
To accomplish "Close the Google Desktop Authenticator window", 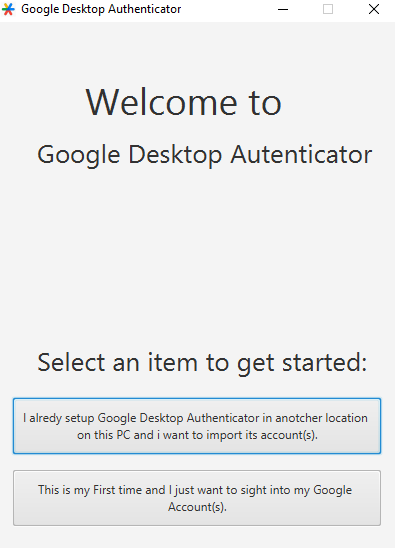I will click(374, 9).
